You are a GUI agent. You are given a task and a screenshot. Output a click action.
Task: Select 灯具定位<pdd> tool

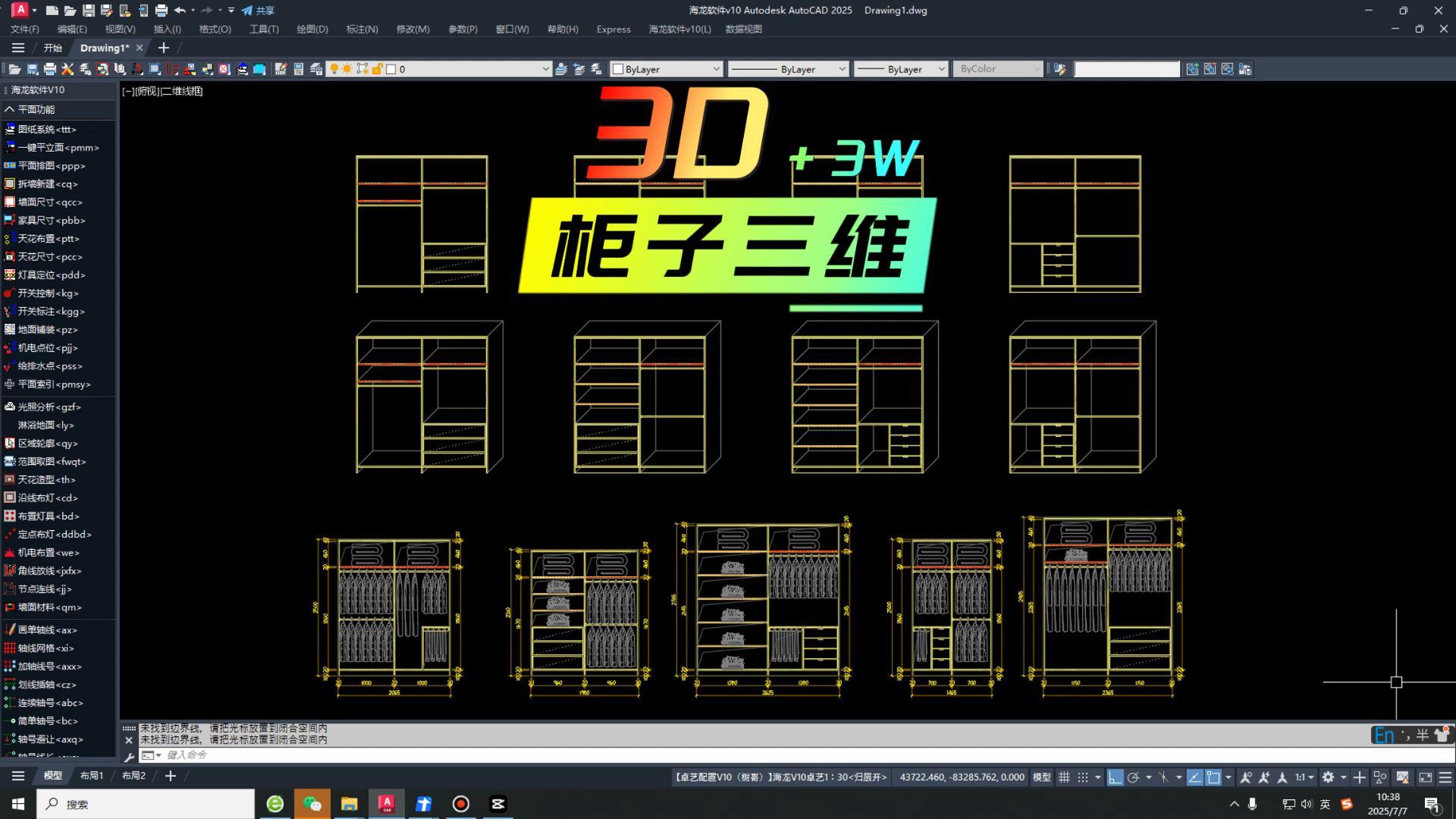(x=52, y=275)
